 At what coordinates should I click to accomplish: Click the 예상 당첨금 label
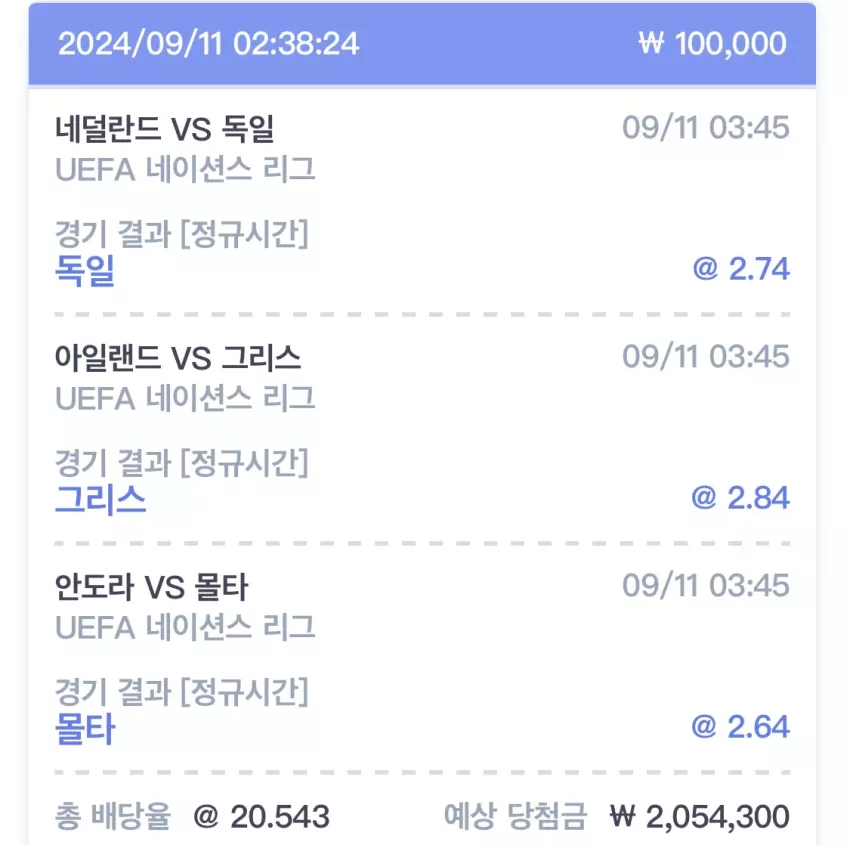coord(516,816)
